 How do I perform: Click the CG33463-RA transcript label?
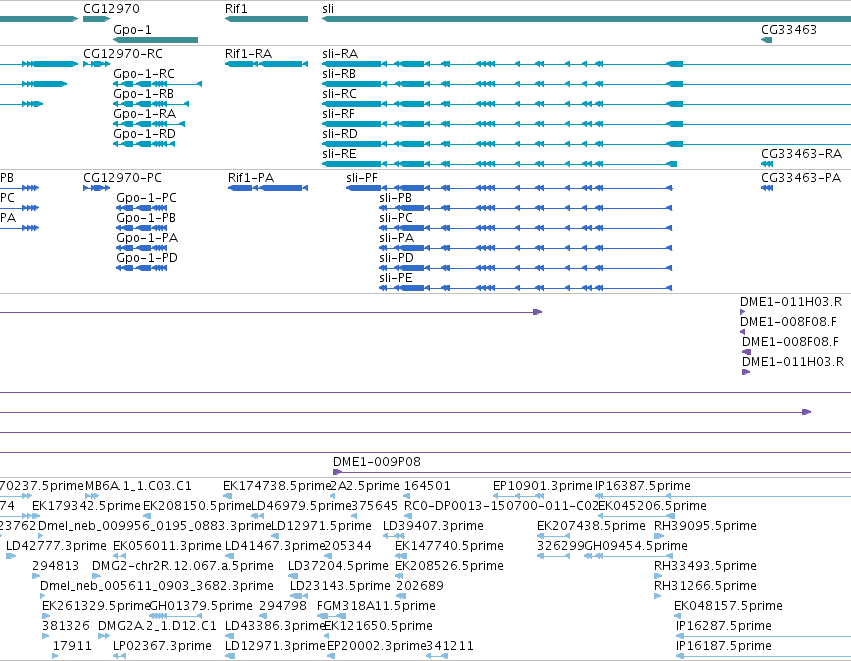click(801, 154)
